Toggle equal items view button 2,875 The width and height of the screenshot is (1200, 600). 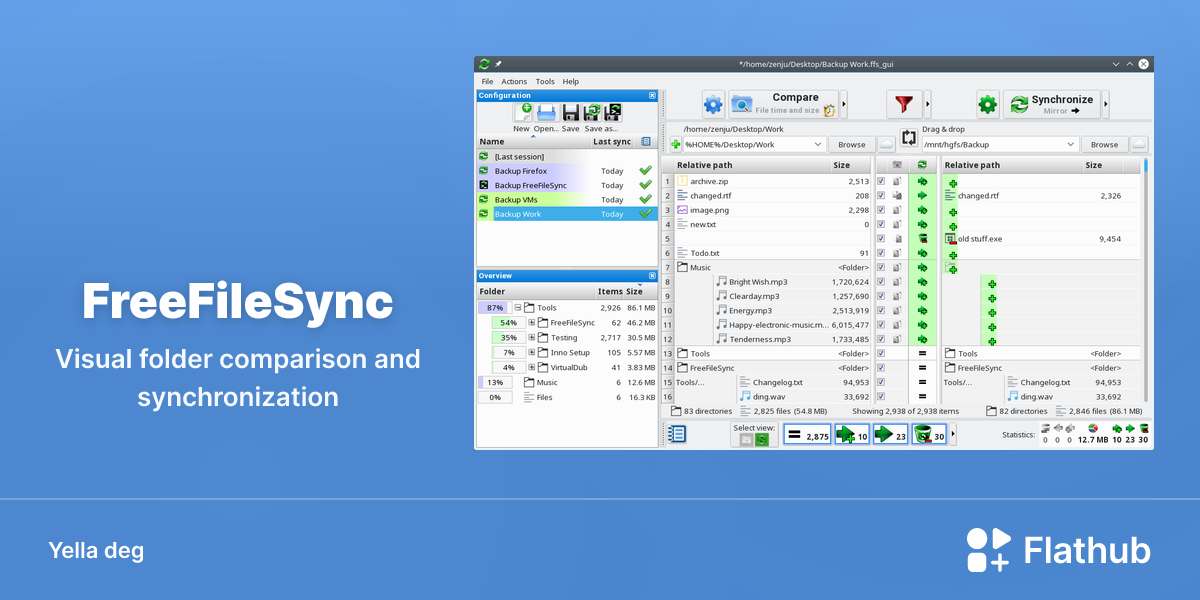coord(807,435)
